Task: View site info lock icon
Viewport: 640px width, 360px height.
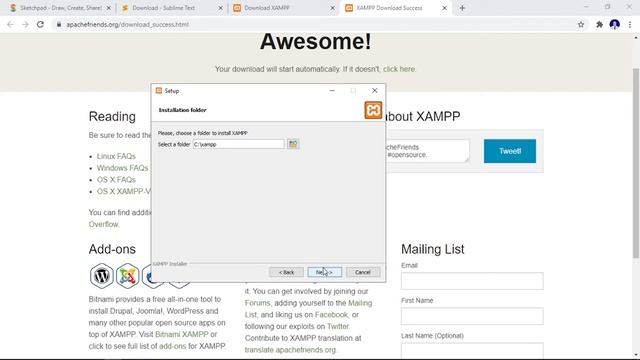Action: point(59,24)
